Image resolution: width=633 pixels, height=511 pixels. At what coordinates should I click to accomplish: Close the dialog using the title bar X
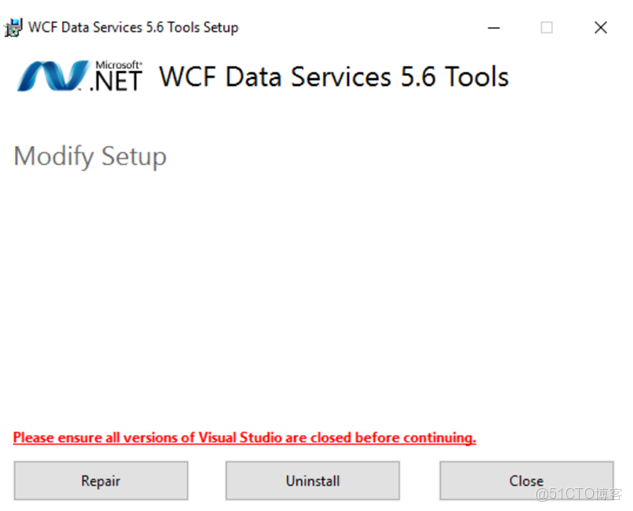click(601, 27)
